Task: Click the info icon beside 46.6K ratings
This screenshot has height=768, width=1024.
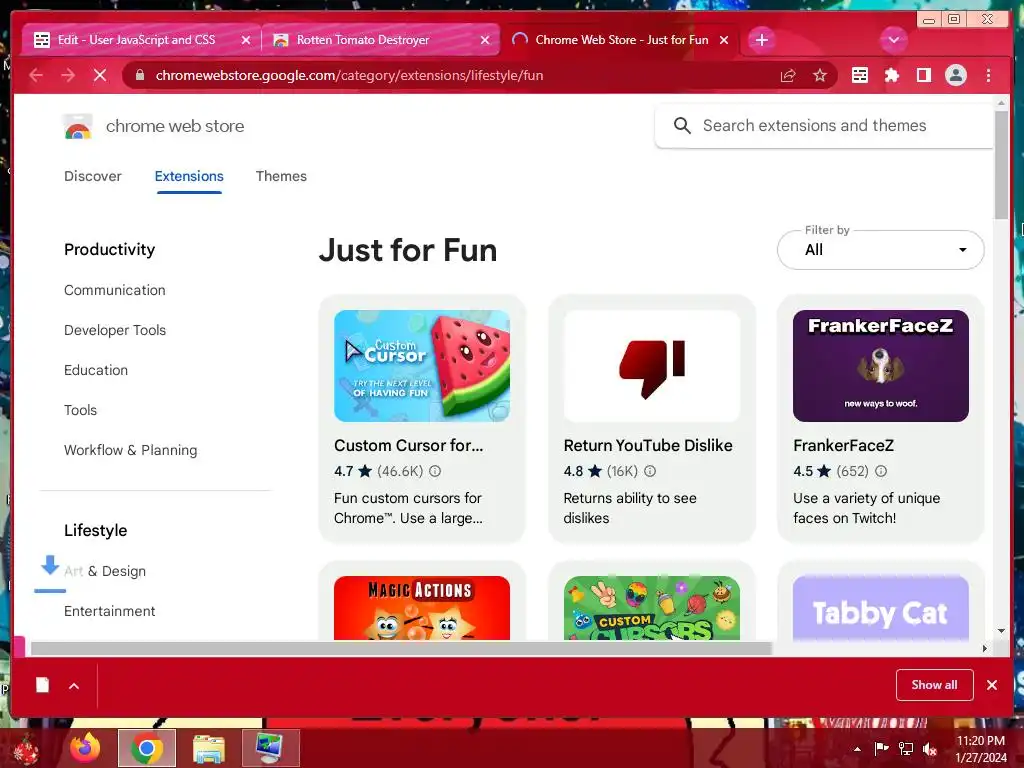Action: tap(435, 471)
